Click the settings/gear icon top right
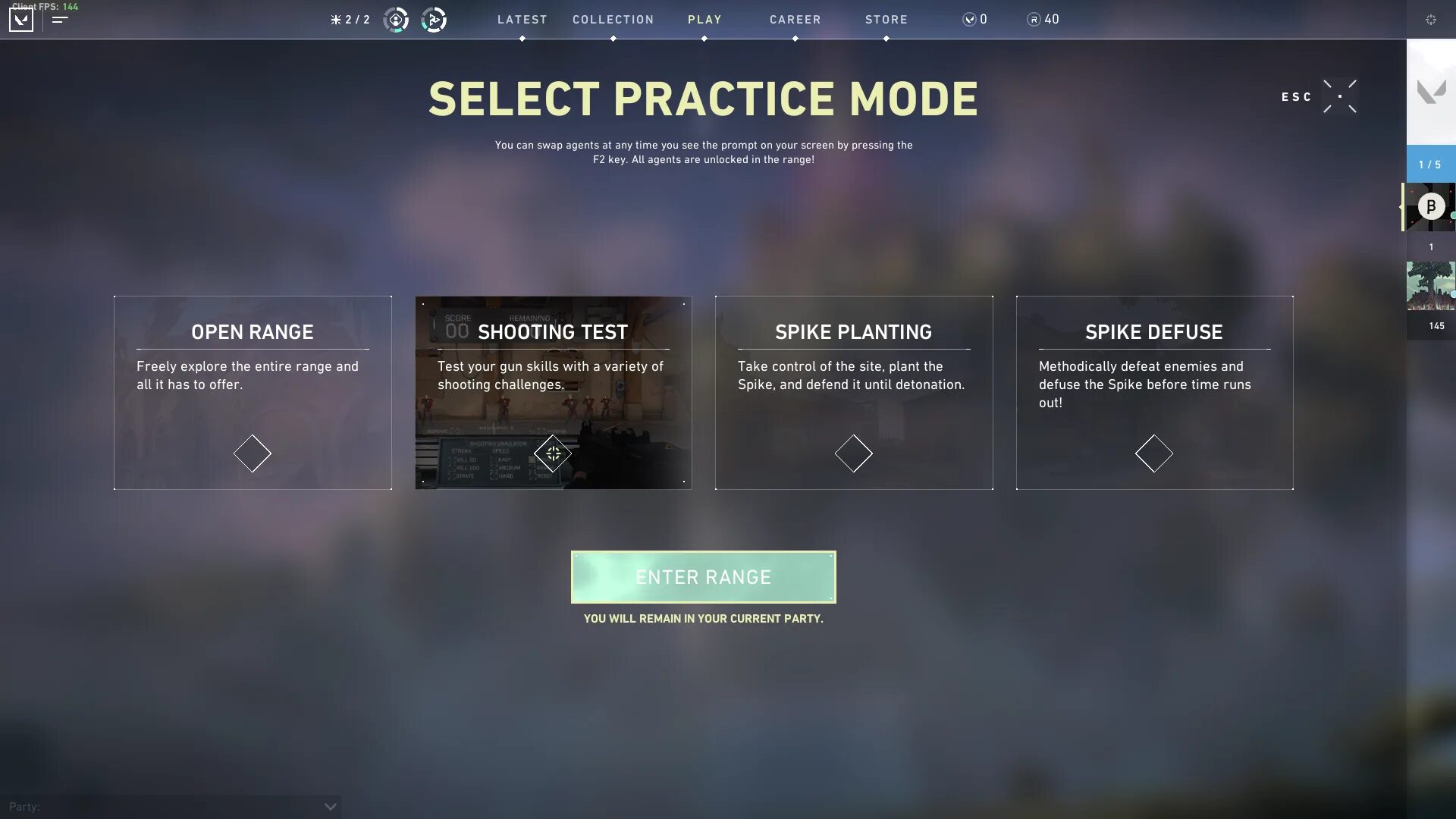Screen dimensions: 1456x819 [1430, 19]
